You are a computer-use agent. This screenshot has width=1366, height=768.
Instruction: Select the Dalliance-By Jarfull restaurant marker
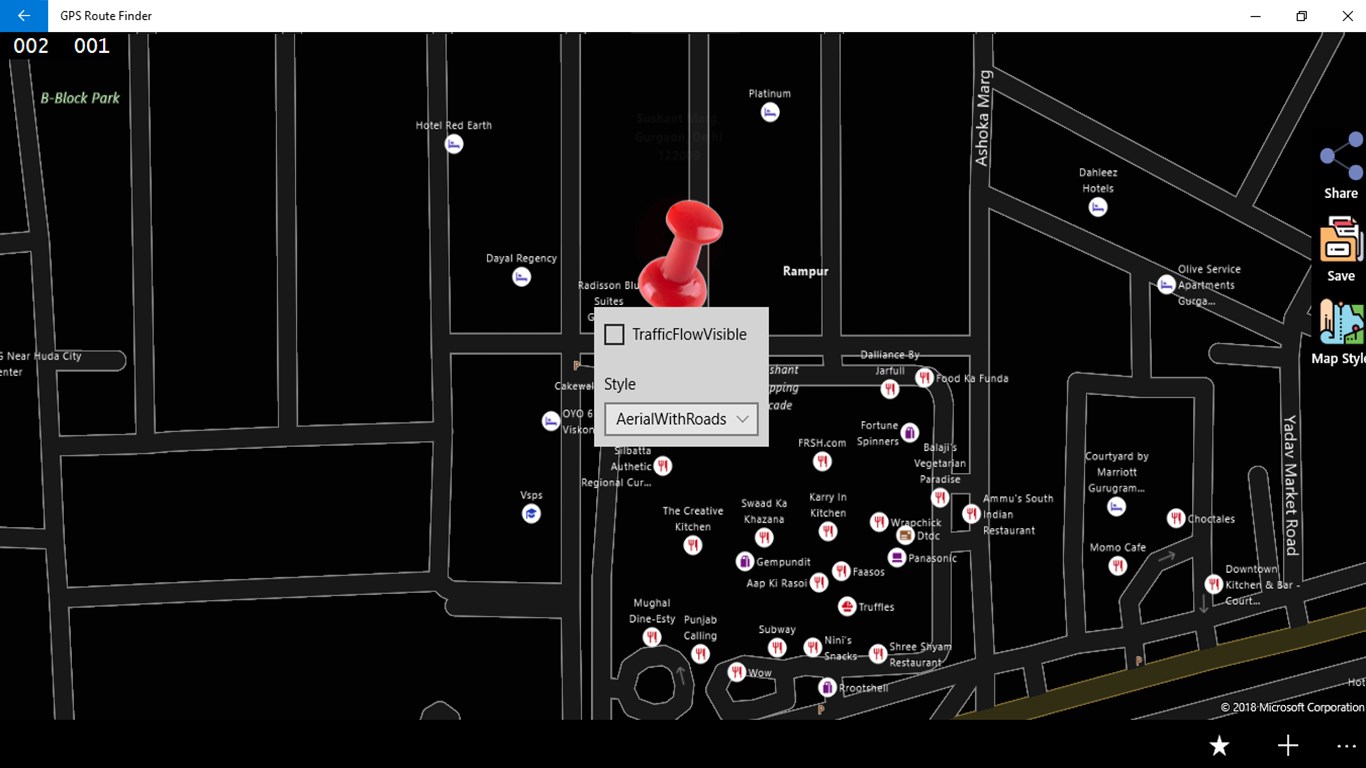890,389
